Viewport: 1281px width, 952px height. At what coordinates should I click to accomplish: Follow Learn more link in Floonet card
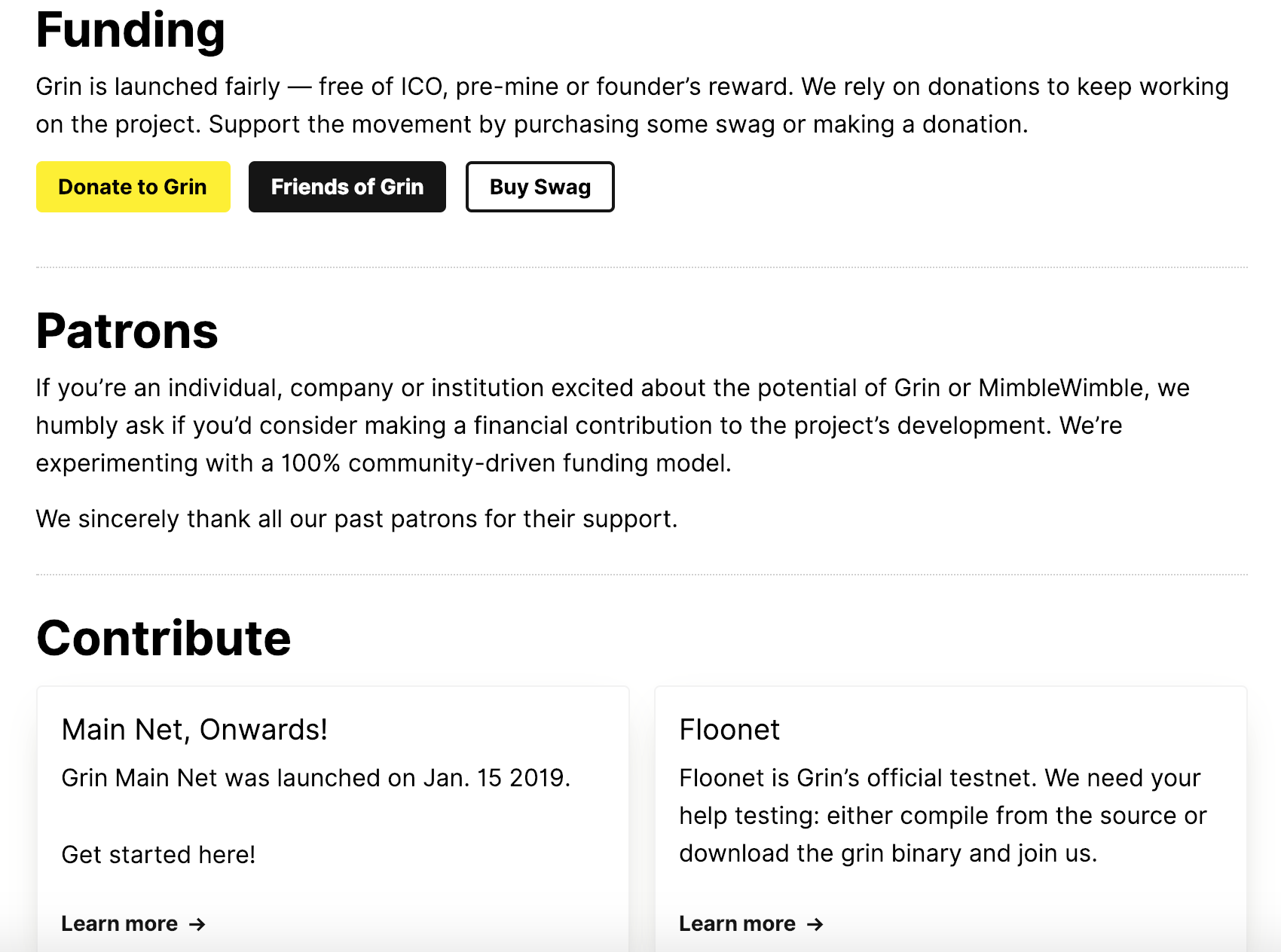coord(751,923)
